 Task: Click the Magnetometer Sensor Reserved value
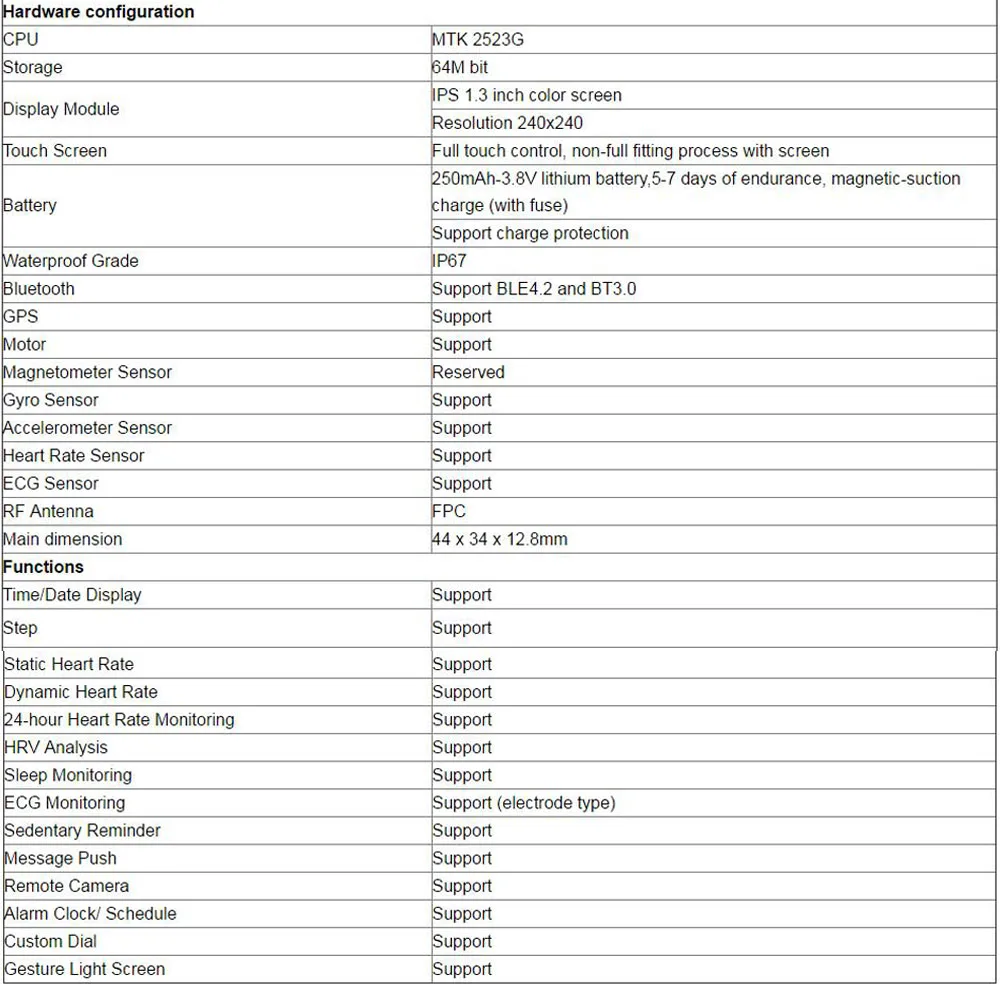tap(468, 372)
